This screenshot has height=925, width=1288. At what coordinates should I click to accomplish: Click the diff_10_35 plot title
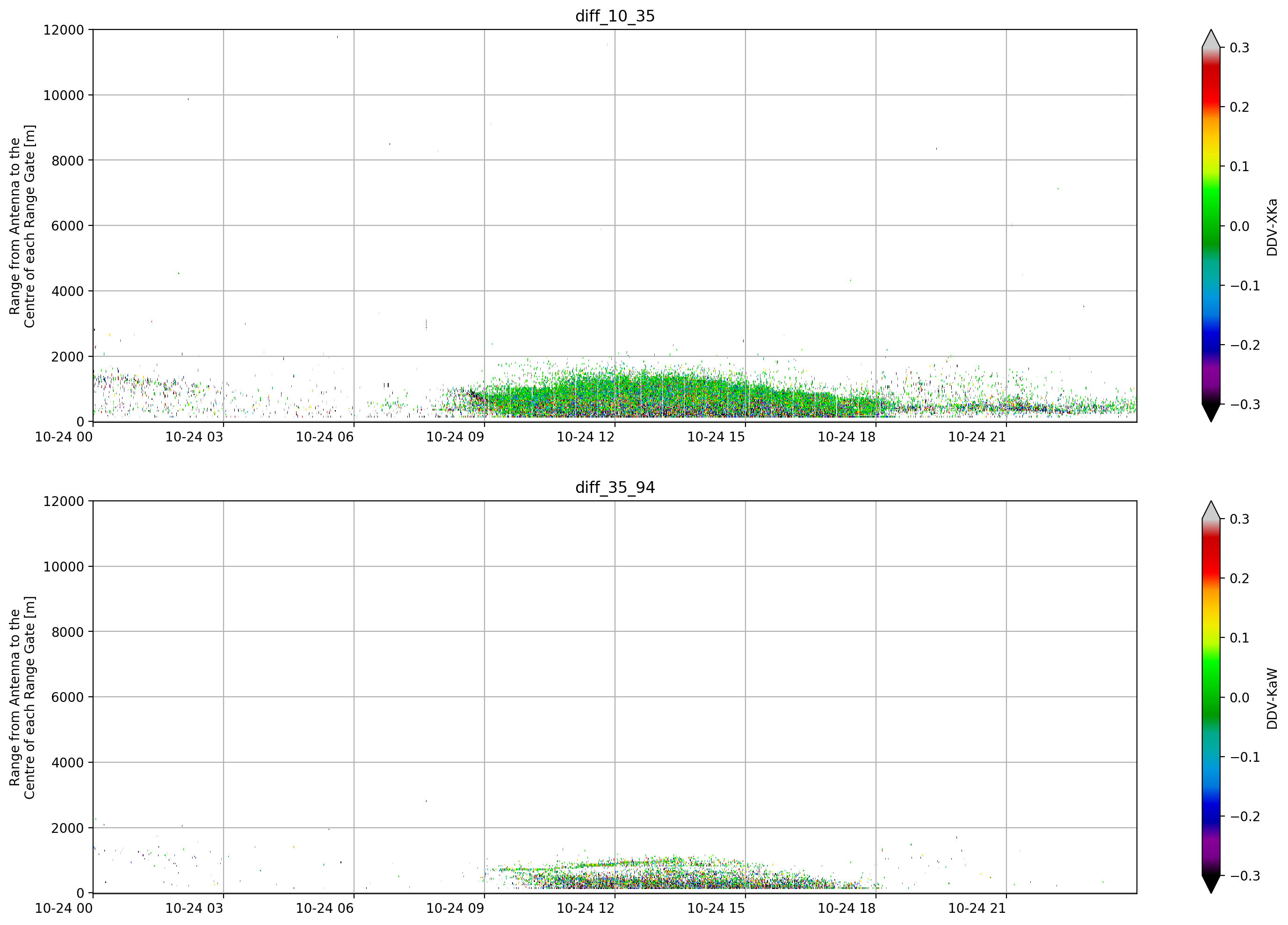coord(615,16)
